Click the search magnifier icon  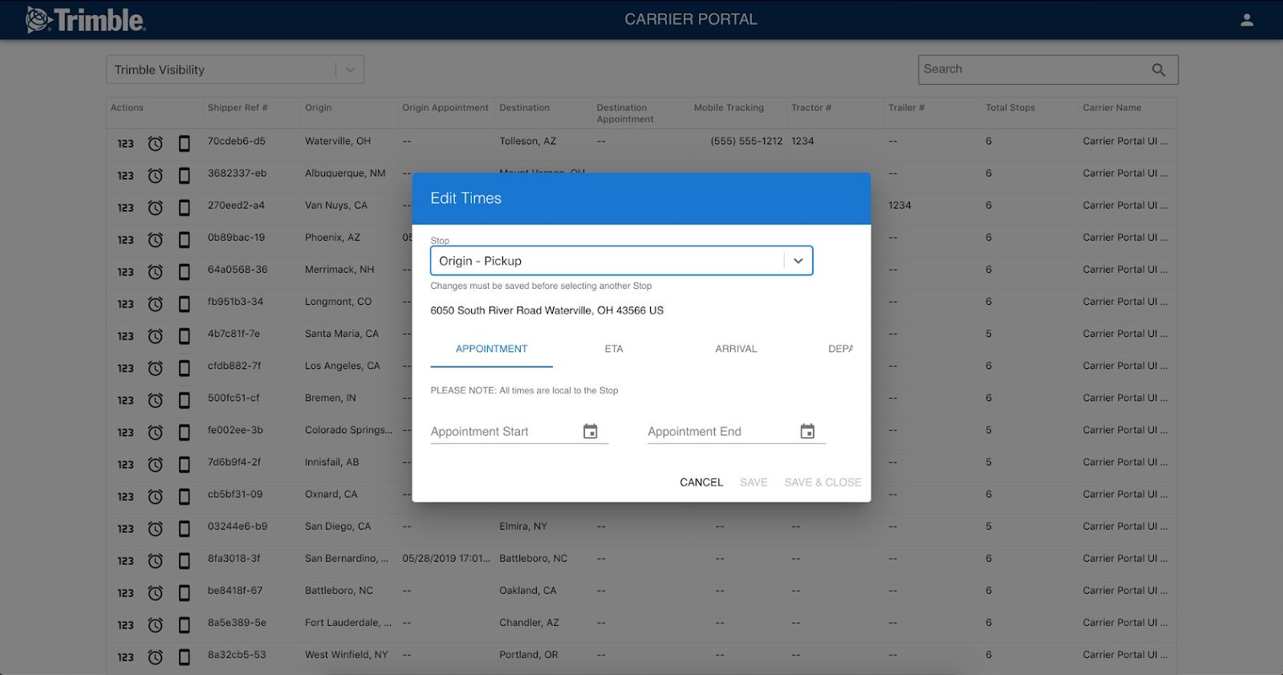pyautogui.click(x=1158, y=69)
